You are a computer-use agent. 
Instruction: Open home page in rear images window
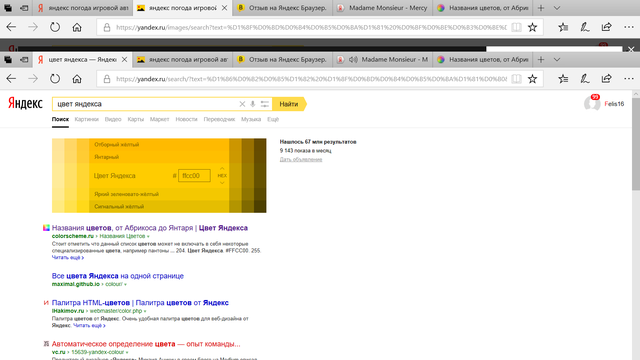[77, 27]
